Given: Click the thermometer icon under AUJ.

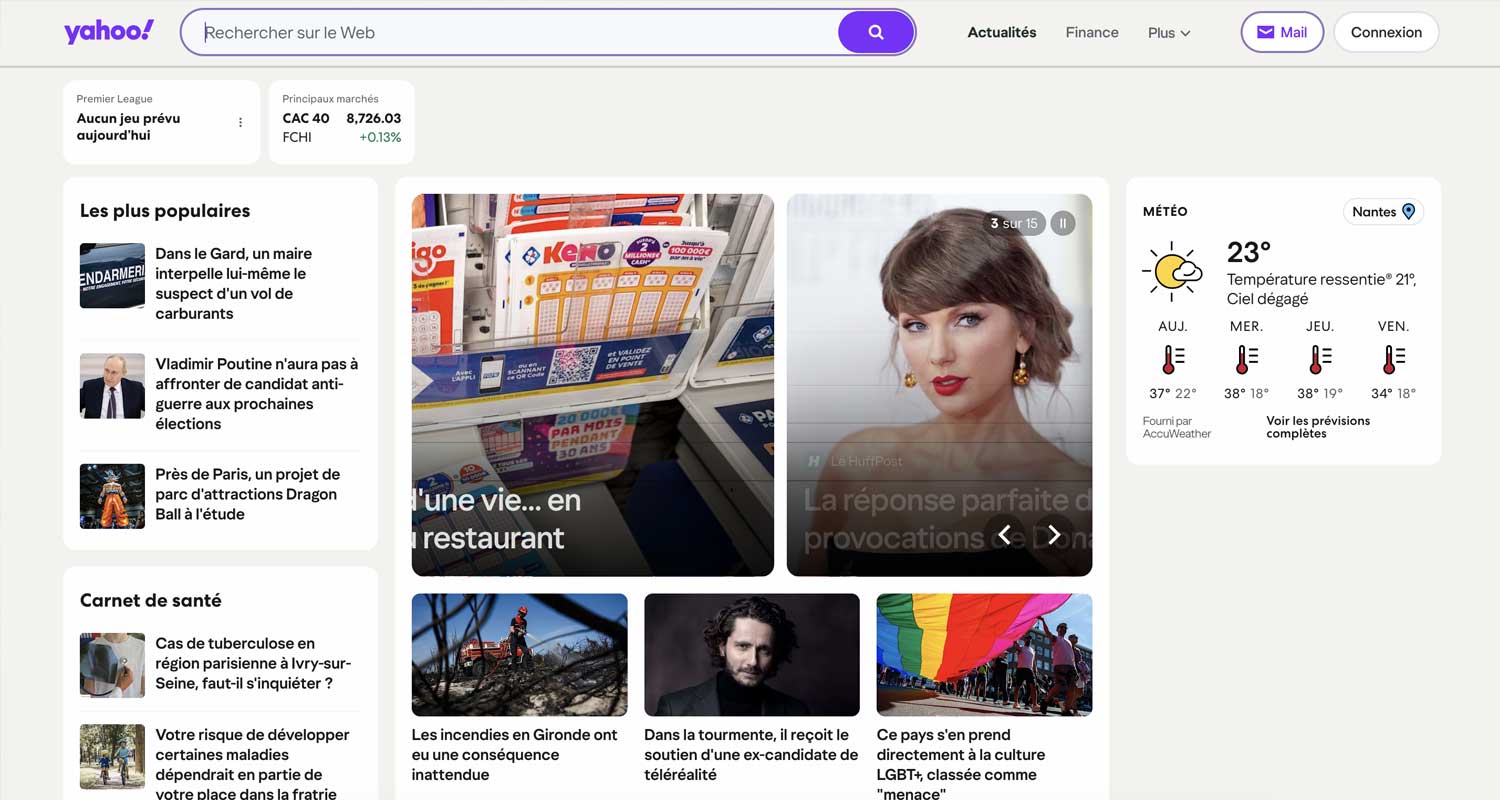Looking at the screenshot, I should [1173, 359].
